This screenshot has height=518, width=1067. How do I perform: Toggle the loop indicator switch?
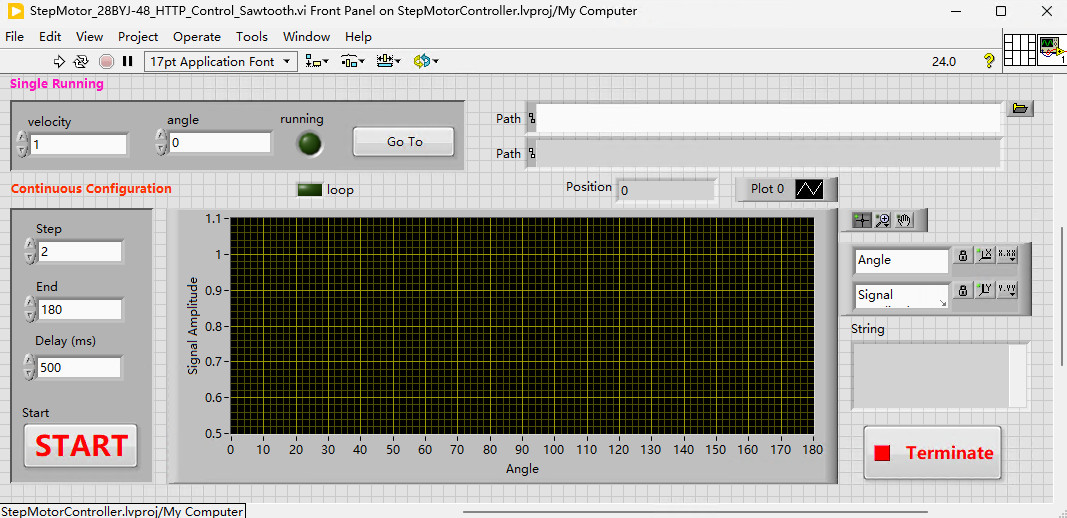click(x=309, y=189)
